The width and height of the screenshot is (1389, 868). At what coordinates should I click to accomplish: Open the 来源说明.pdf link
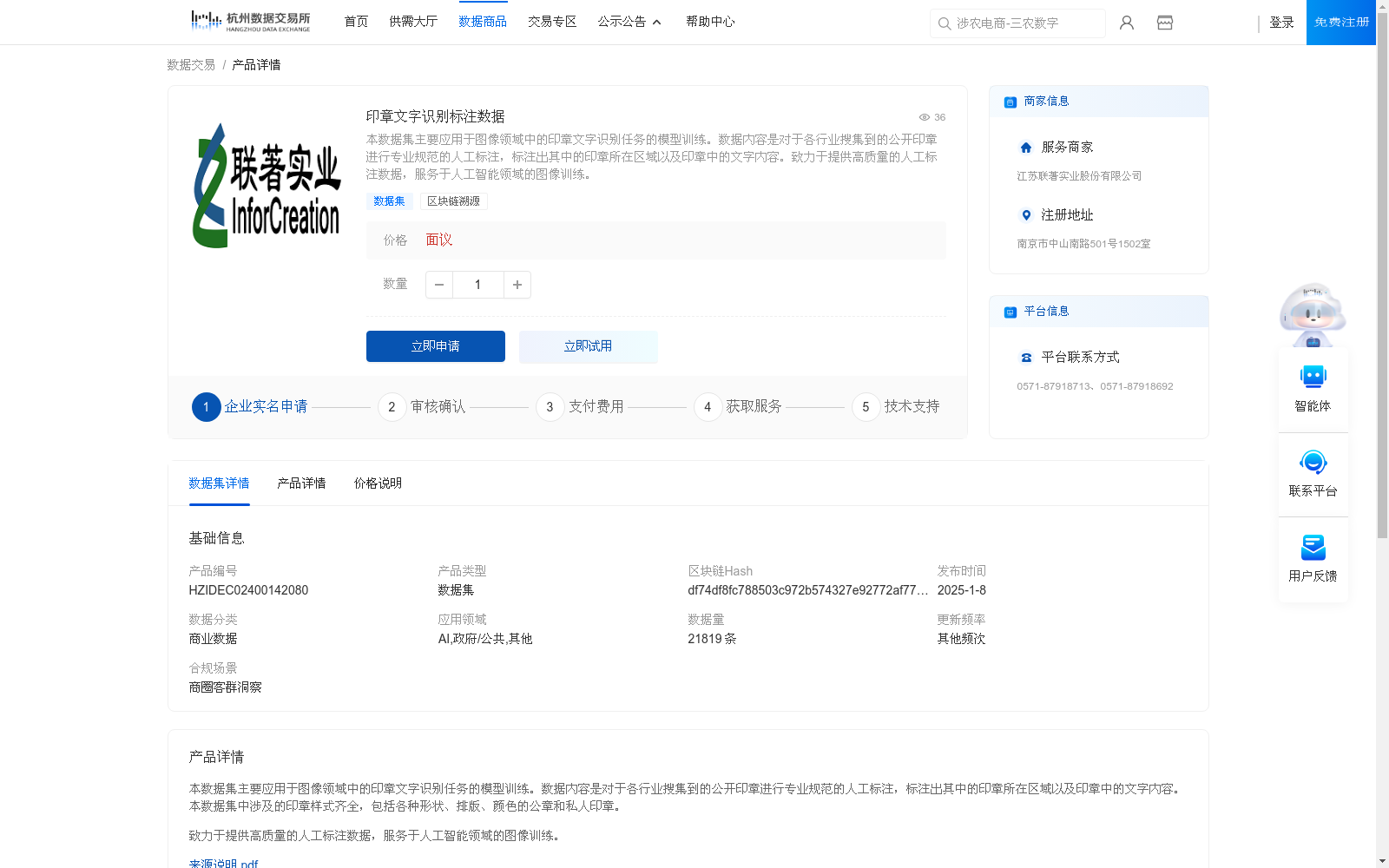223,864
